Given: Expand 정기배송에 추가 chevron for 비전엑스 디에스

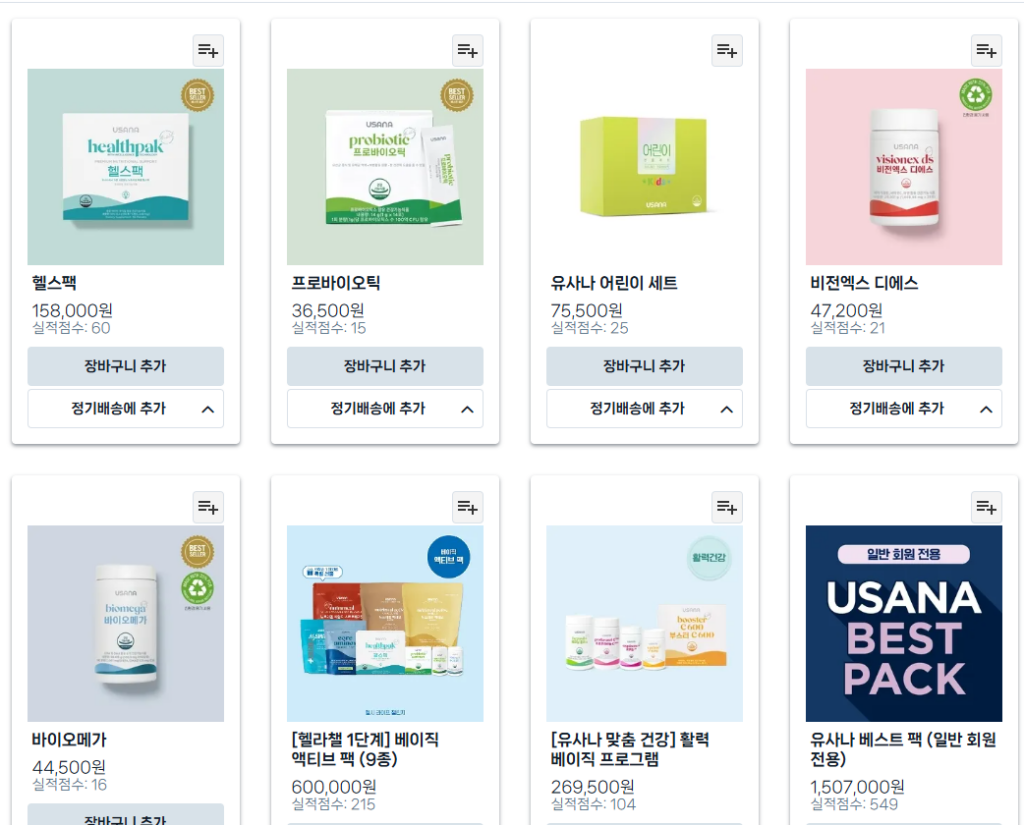Looking at the screenshot, I should coord(986,410).
